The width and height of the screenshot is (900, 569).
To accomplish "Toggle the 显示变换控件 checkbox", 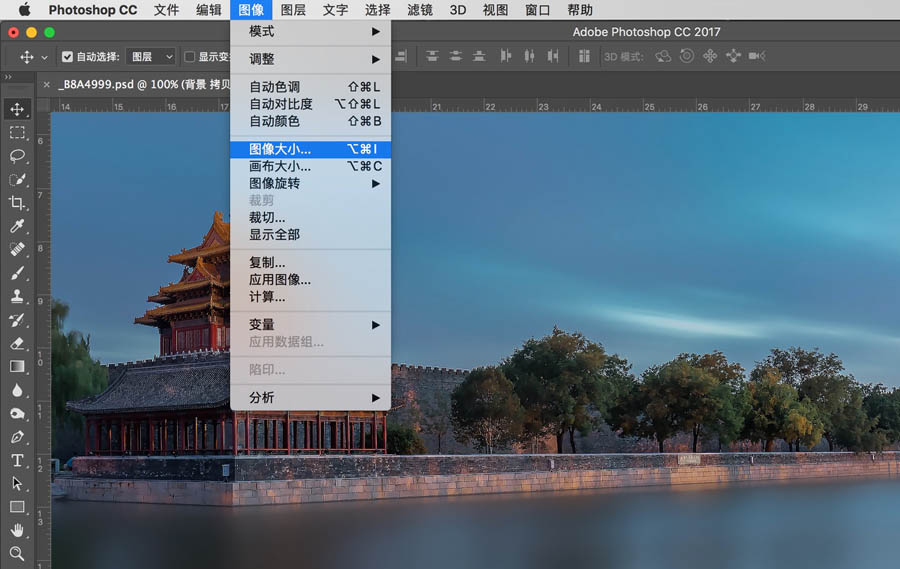I will [189, 56].
